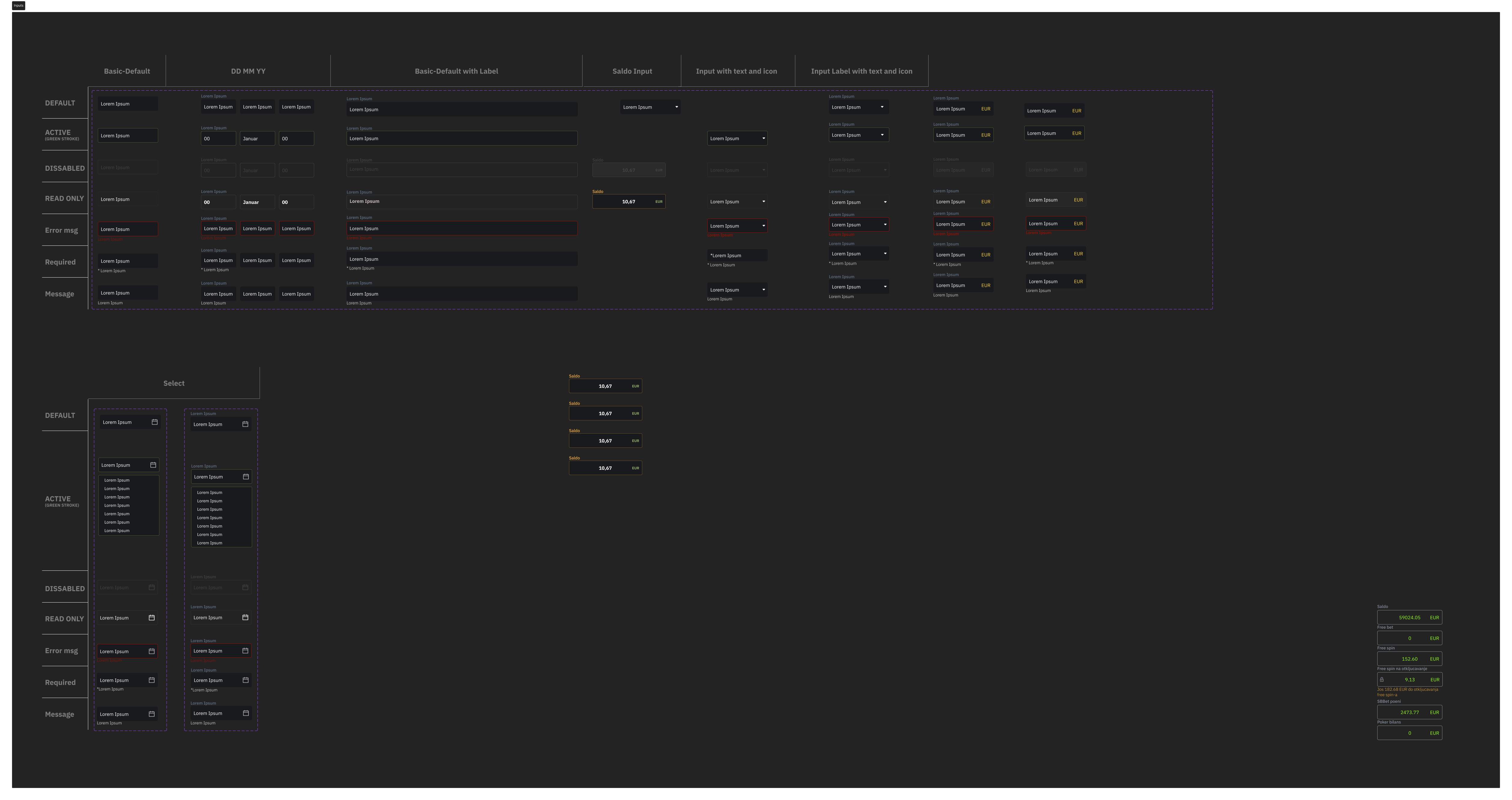This screenshot has height=800, width=1512.
Task: Expand unlabeled ACTIVE row Lorem Ipsum dropdown arrow
Action: click(763, 139)
